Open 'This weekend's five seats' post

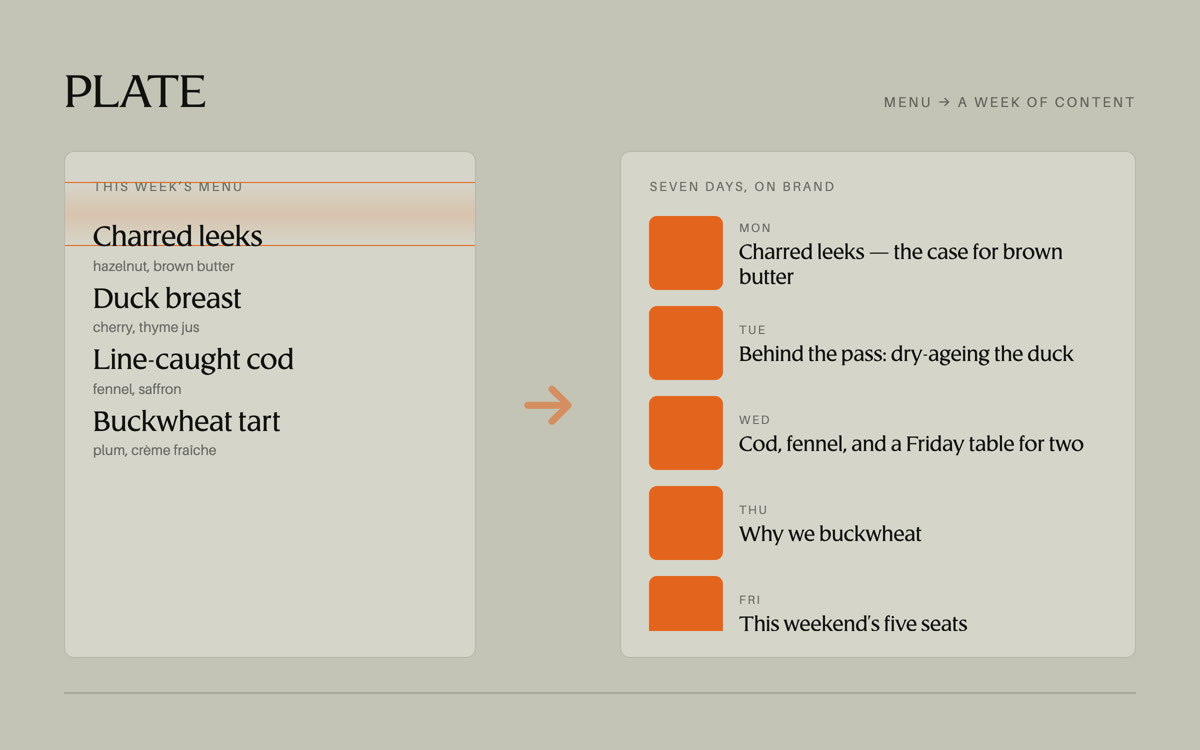(853, 624)
